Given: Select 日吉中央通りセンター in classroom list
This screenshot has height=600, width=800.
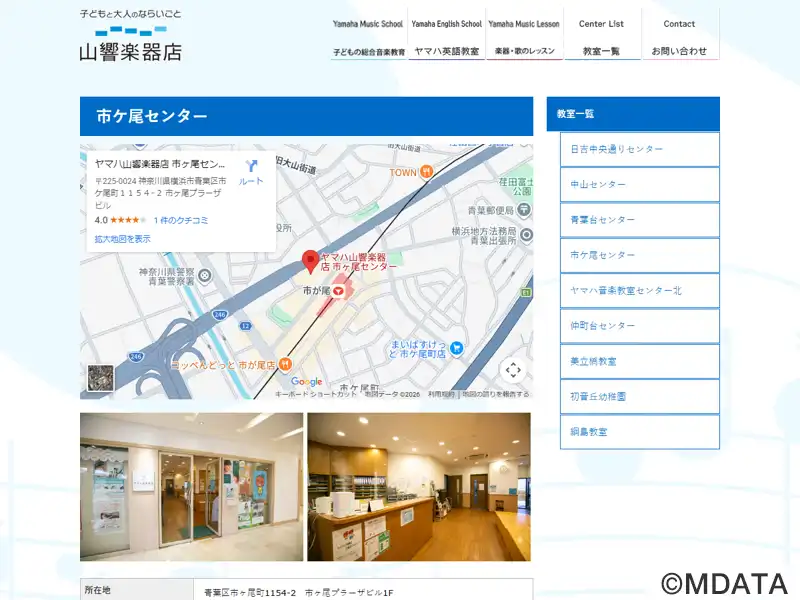Looking at the screenshot, I should pos(639,149).
